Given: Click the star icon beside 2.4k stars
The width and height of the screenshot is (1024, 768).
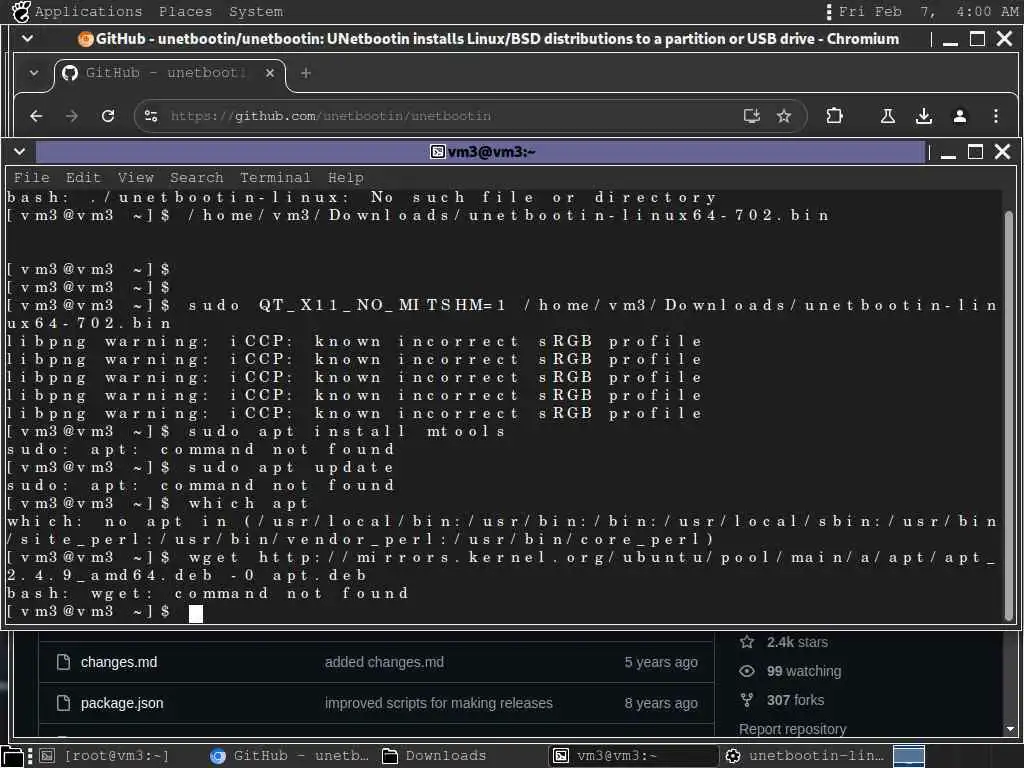Looking at the screenshot, I should (x=747, y=643).
